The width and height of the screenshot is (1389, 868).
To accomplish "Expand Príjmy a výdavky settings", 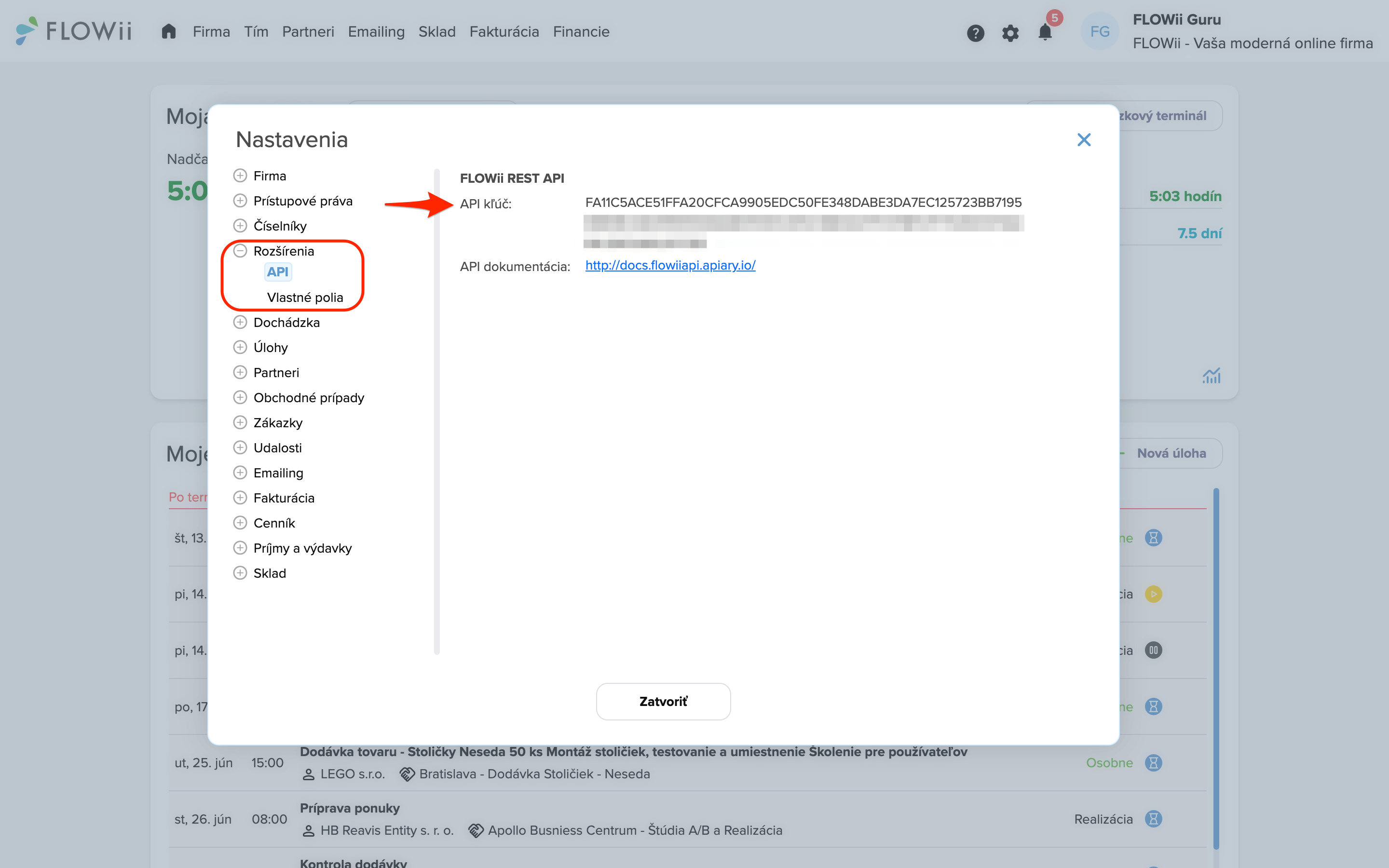I will click(240, 548).
